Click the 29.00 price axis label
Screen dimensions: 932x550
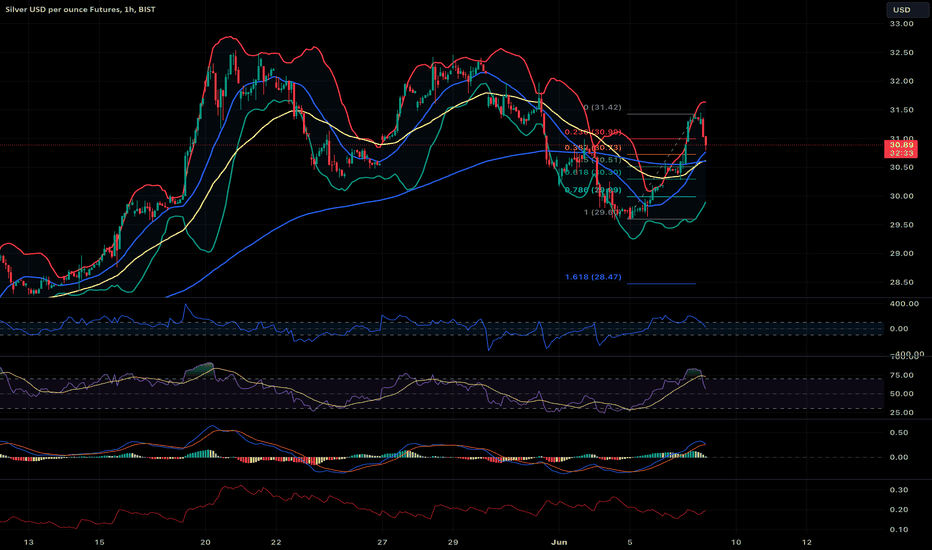coord(902,253)
